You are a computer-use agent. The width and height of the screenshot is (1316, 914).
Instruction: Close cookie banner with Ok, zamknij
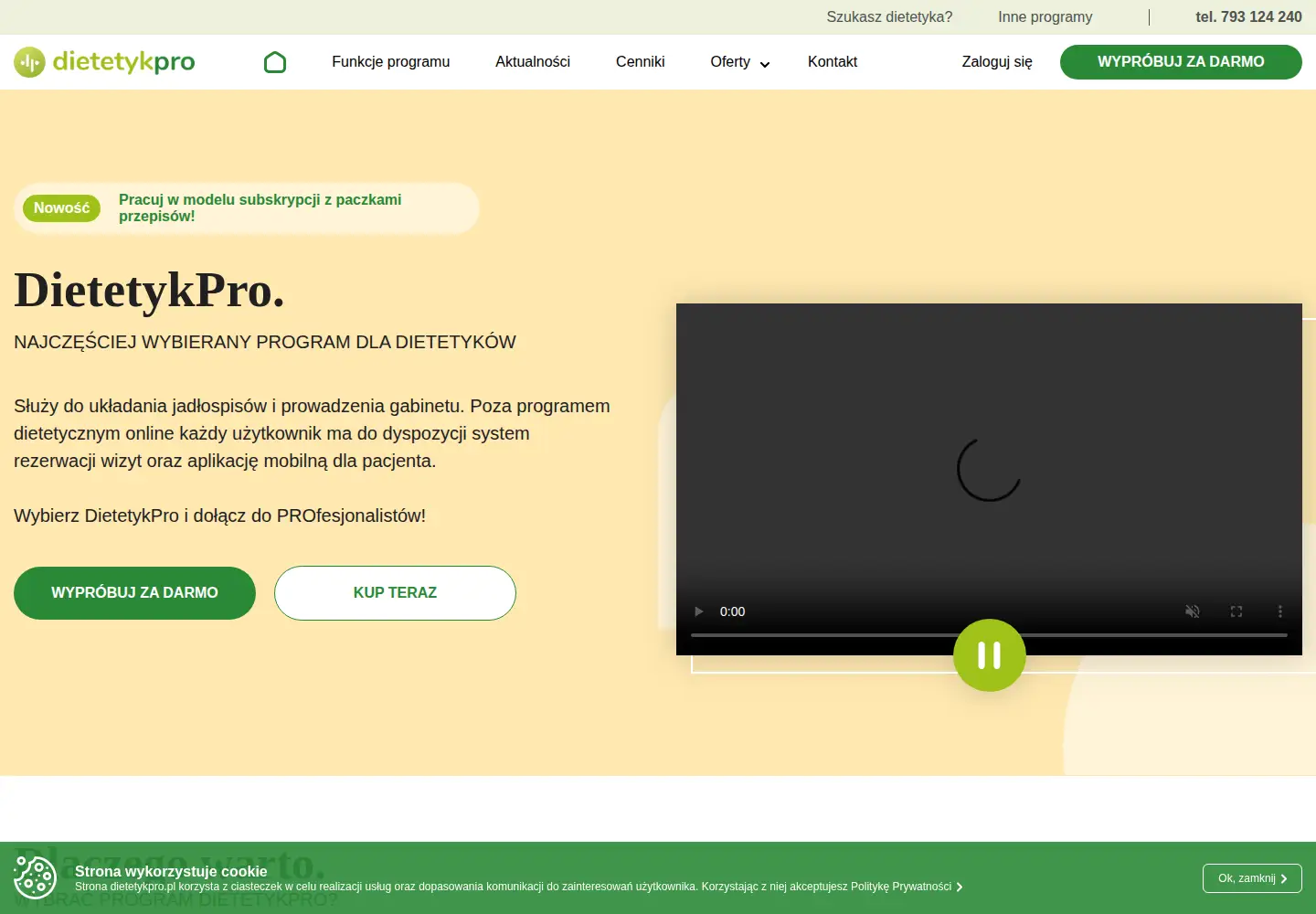click(1252, 878)
